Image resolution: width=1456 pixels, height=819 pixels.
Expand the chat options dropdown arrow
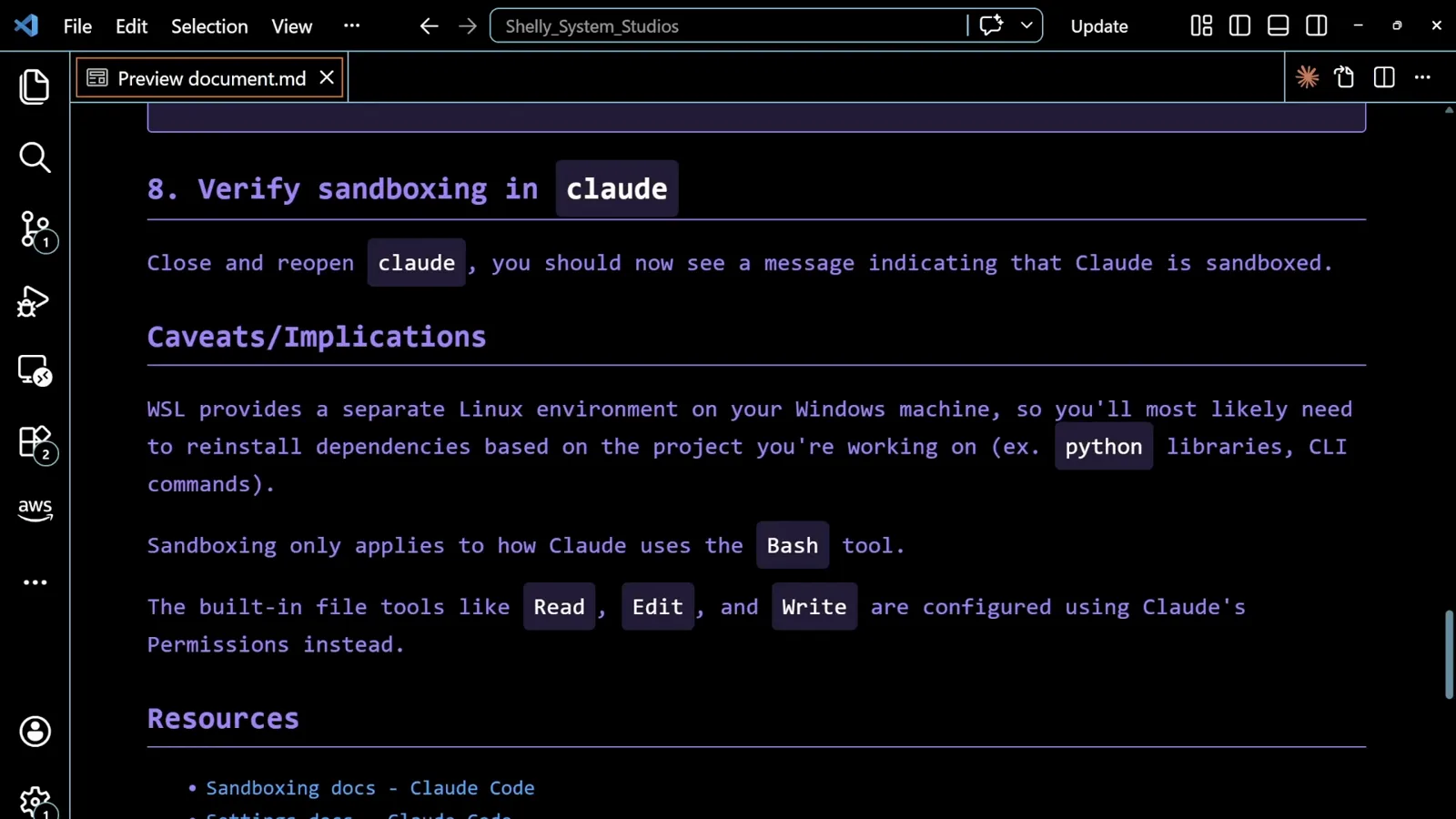[x=1026, y=25]
